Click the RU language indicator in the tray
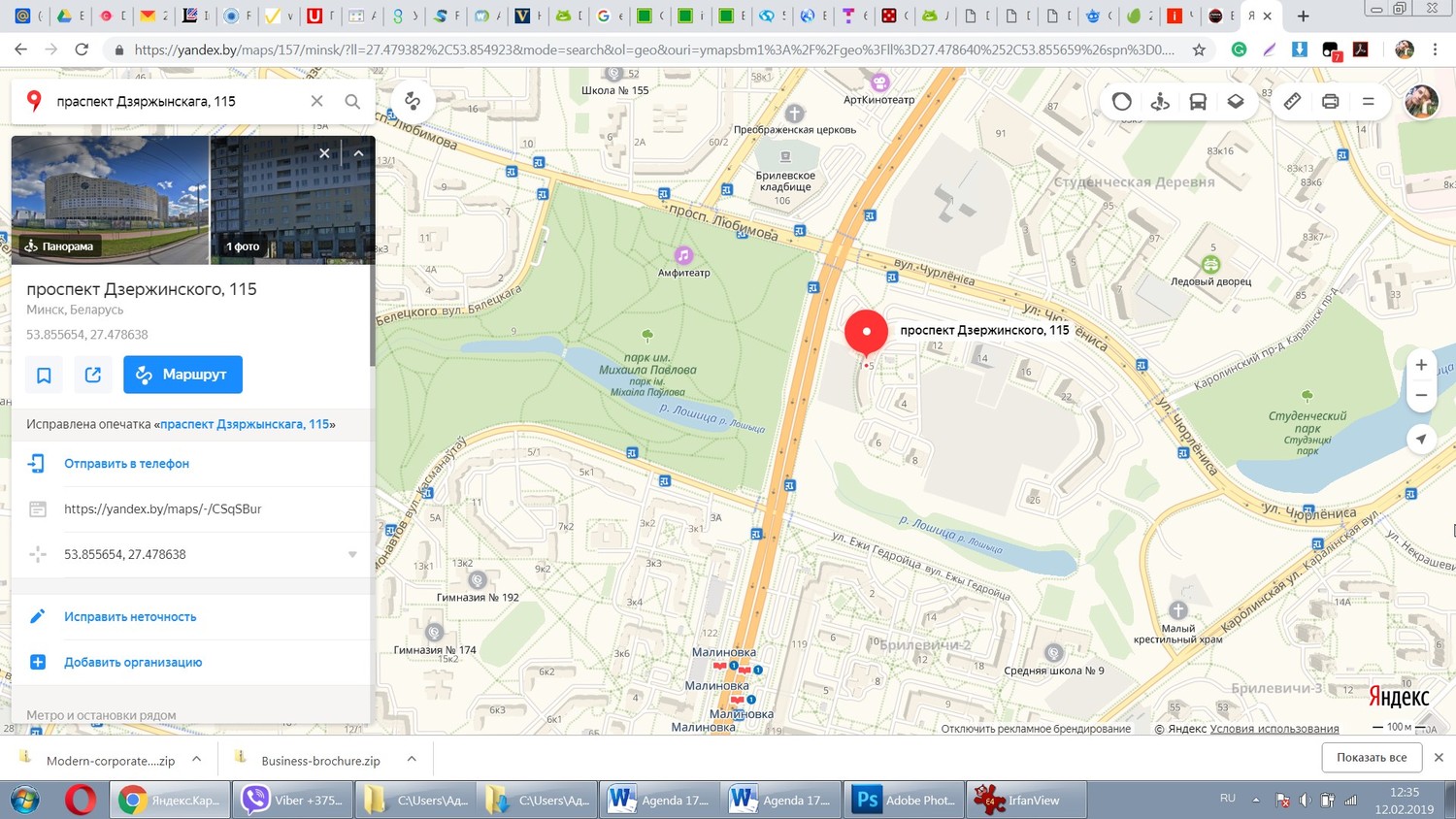Viewport: 1456px width, 819px height. click(x=1228, y=798)
